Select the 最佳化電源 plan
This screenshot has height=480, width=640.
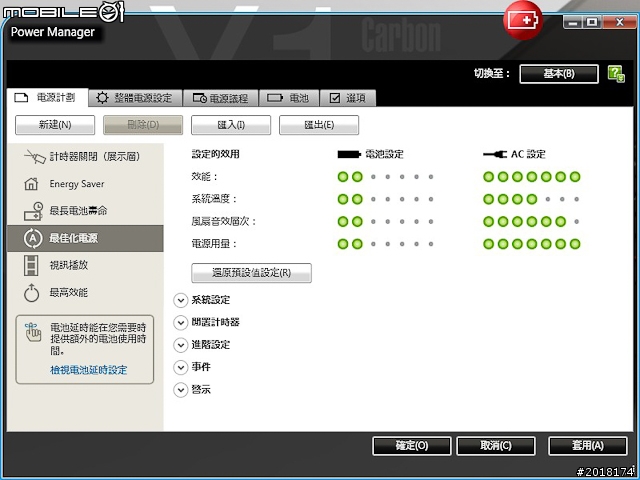pos(85,238)
